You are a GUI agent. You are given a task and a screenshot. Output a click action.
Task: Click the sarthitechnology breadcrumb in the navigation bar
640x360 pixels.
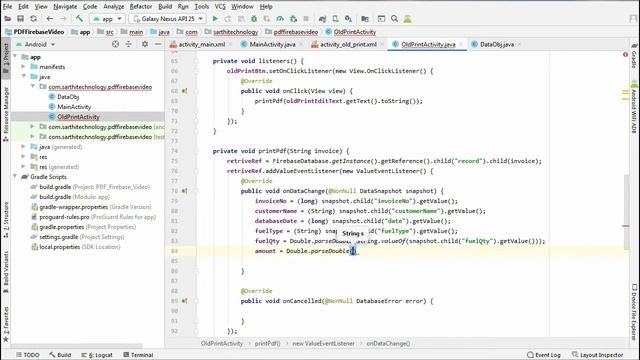236,32
